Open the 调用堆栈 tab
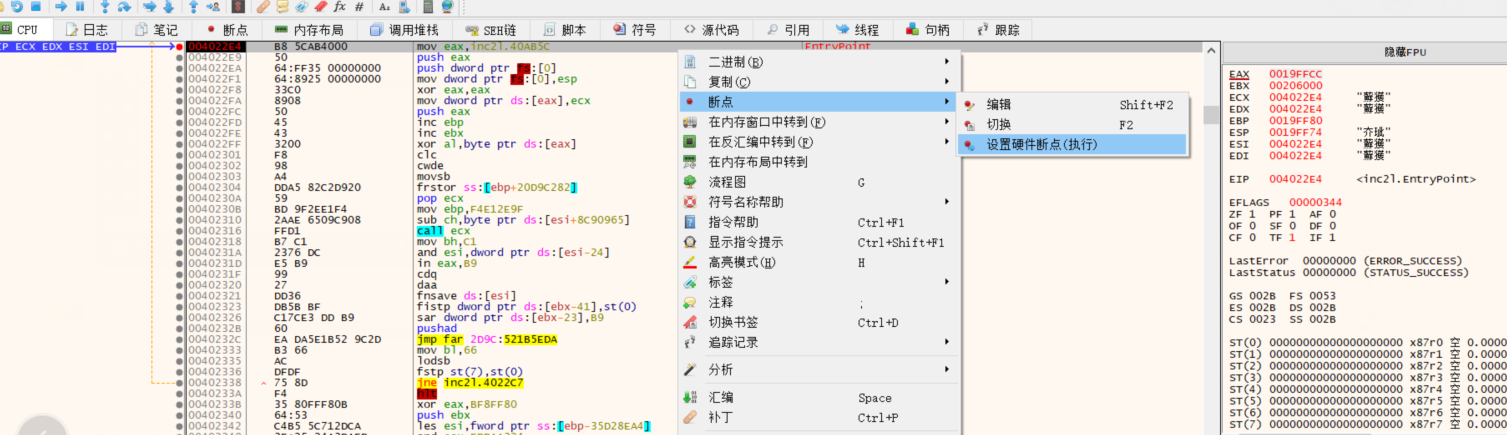This screenshot has width=1507, height=435. (406, 30)
